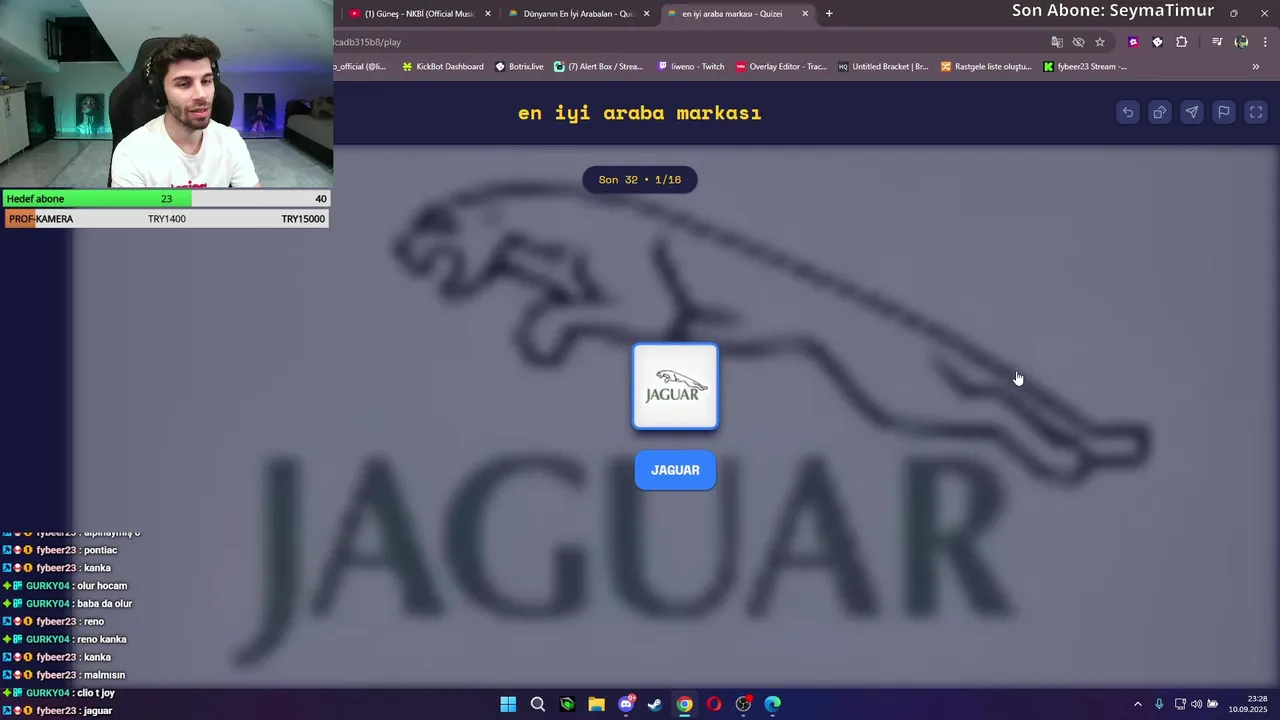Open the Botrix.live bookmark
The height and width of the screenshot is (720, 1280).
coord(518,67)
